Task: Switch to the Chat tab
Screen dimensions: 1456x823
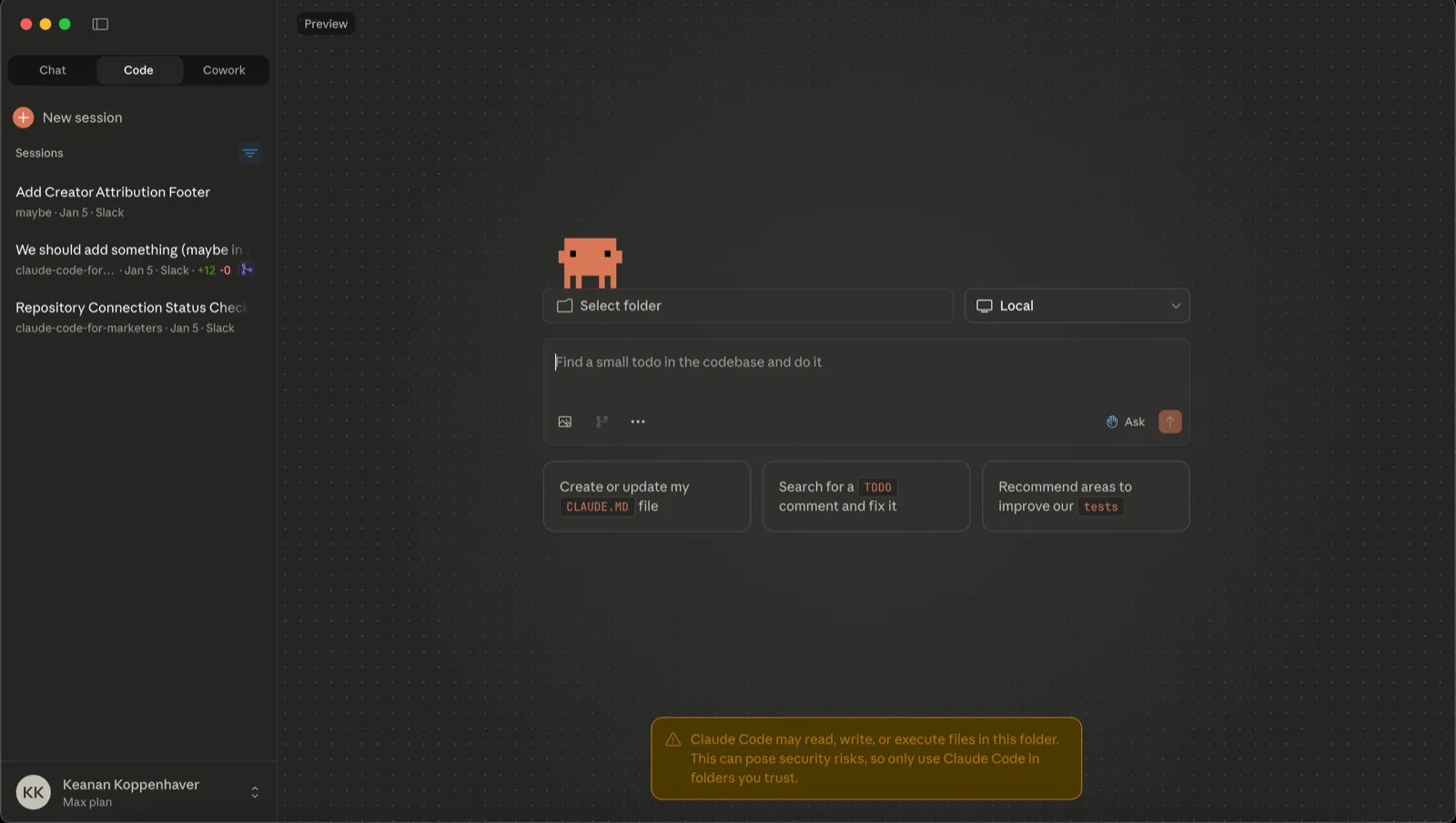Action: pos(52,69)
